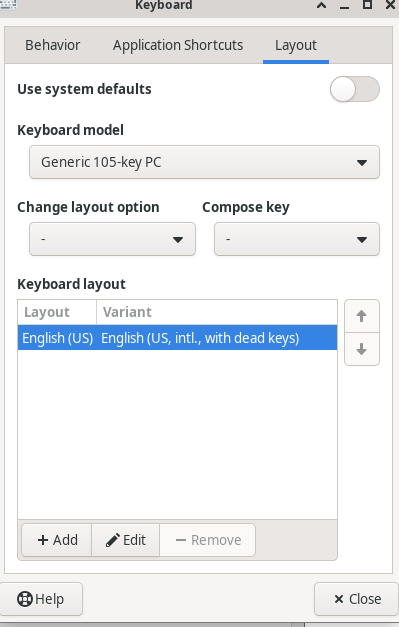Image resolution: width=399 pixels, height=627 pixels.
Task: Select the English (US) layout row
Action: point(178,337)
